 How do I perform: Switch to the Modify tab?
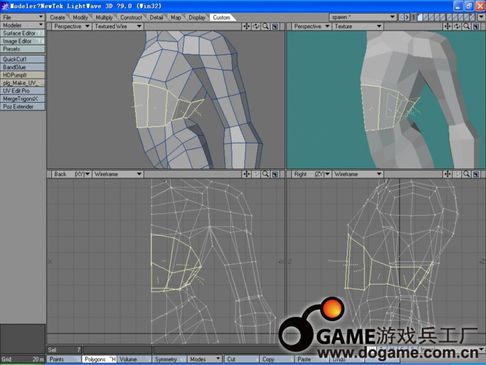80,17
